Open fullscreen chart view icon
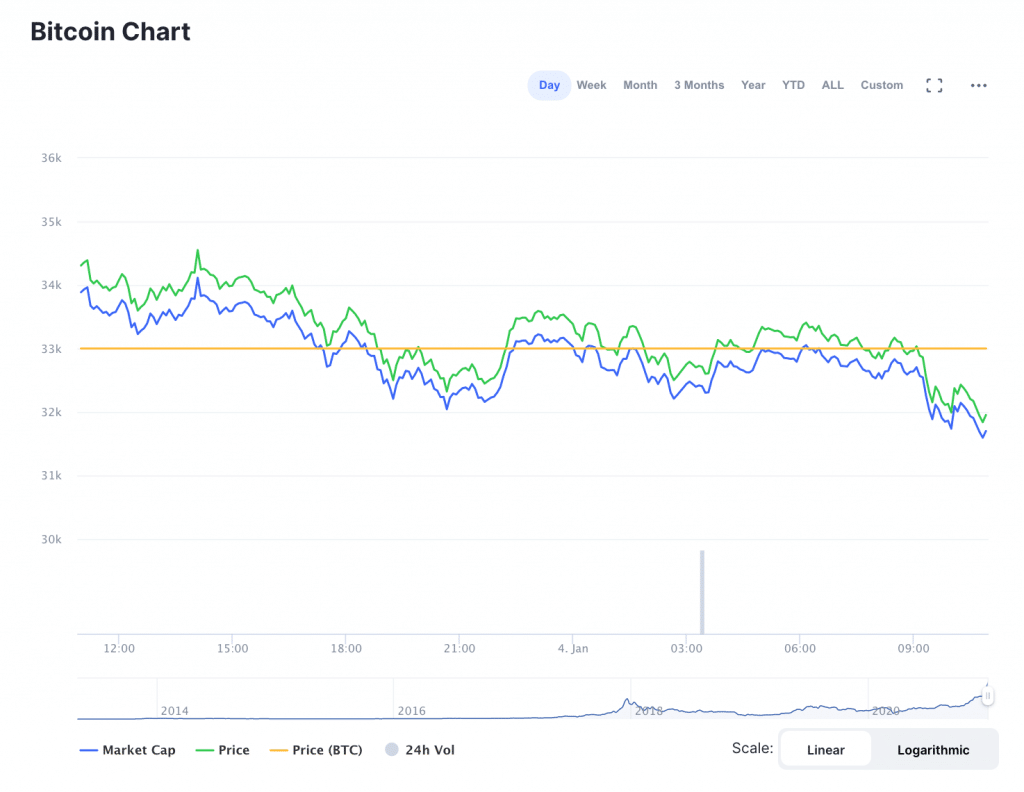Screen dimensions: 1024x792 (934, 85)
